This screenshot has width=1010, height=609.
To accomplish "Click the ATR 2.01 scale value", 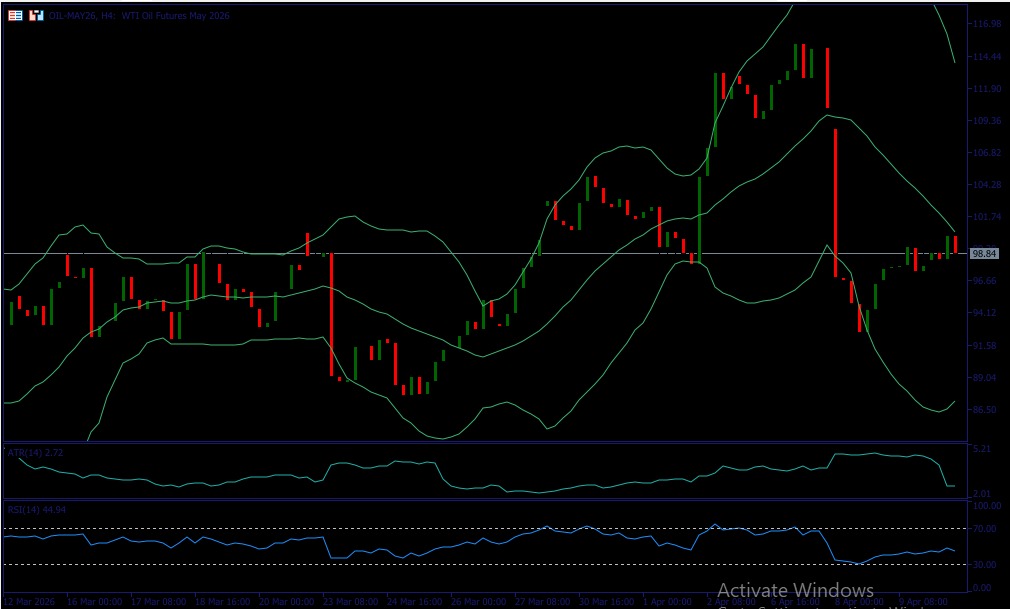I will tap(984, 493).
